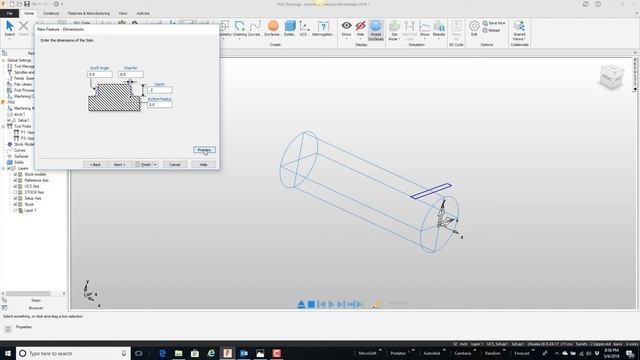Click New document icon in title bar
The width and height of the screenshot is (640, 360).
pyautogui.click(x=12, y=4)
